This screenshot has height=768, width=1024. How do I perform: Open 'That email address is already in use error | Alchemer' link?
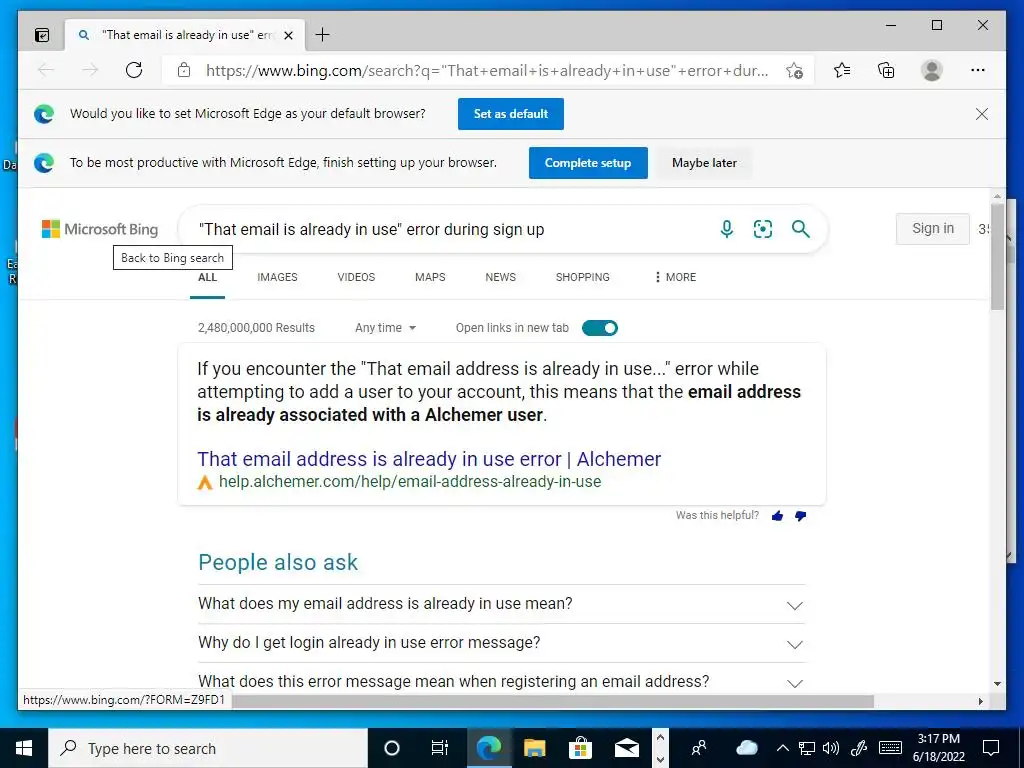[429, 459]
